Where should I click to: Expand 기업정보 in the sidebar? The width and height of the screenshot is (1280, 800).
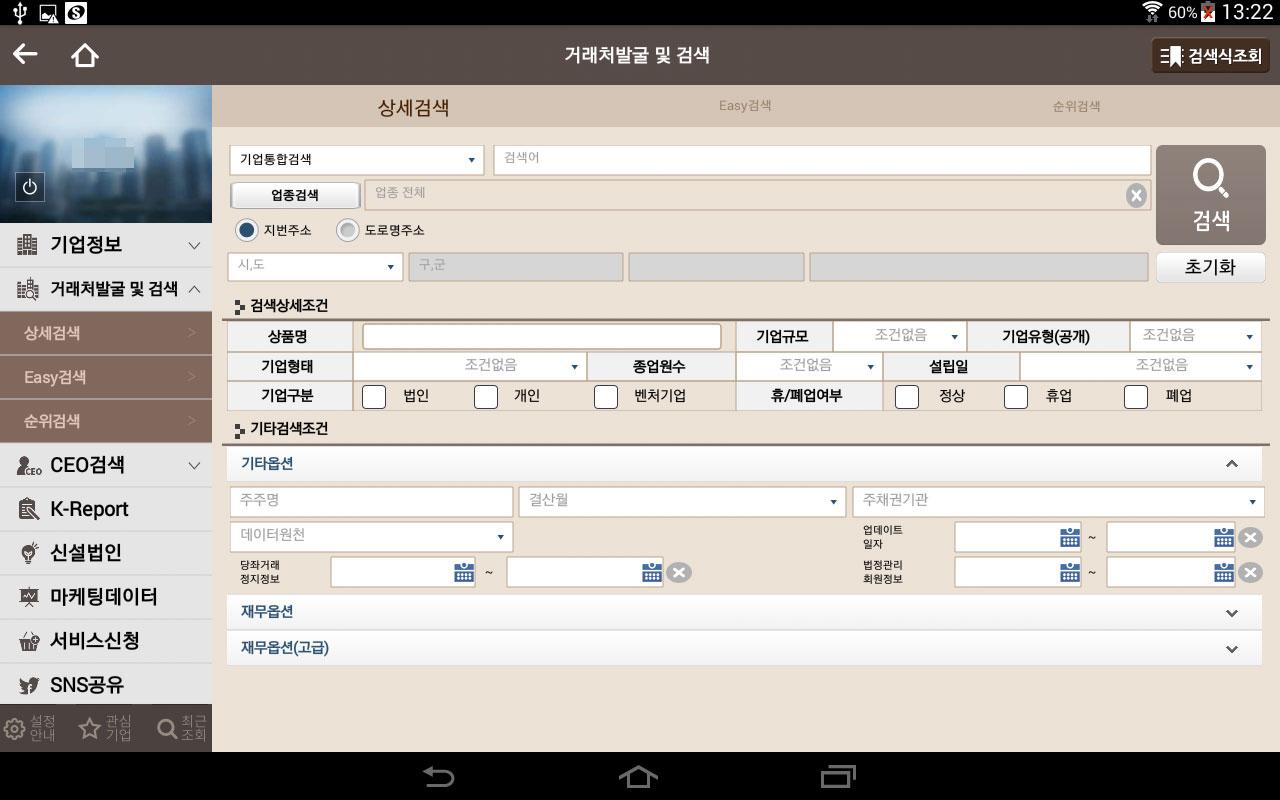[106, 245]
